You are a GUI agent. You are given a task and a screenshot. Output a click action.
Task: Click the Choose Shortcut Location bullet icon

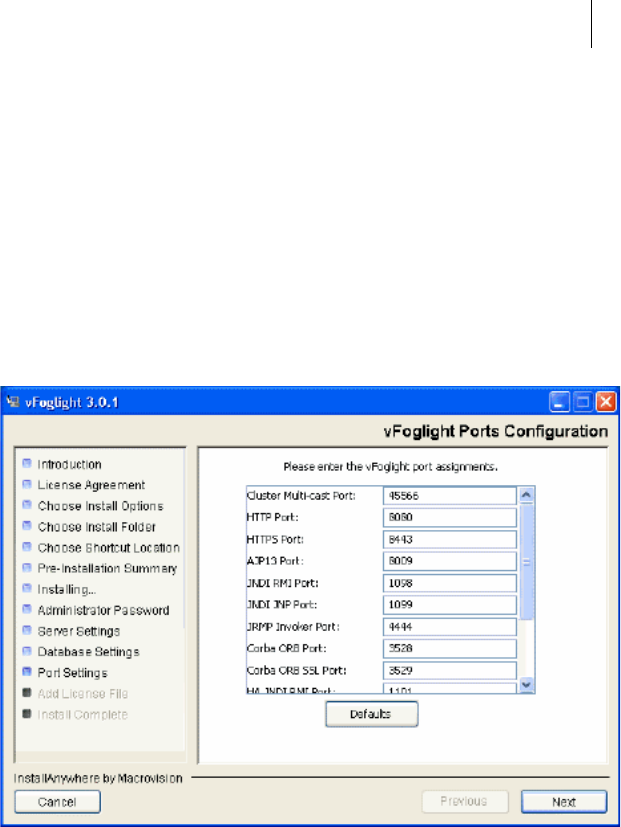[27, 547]
